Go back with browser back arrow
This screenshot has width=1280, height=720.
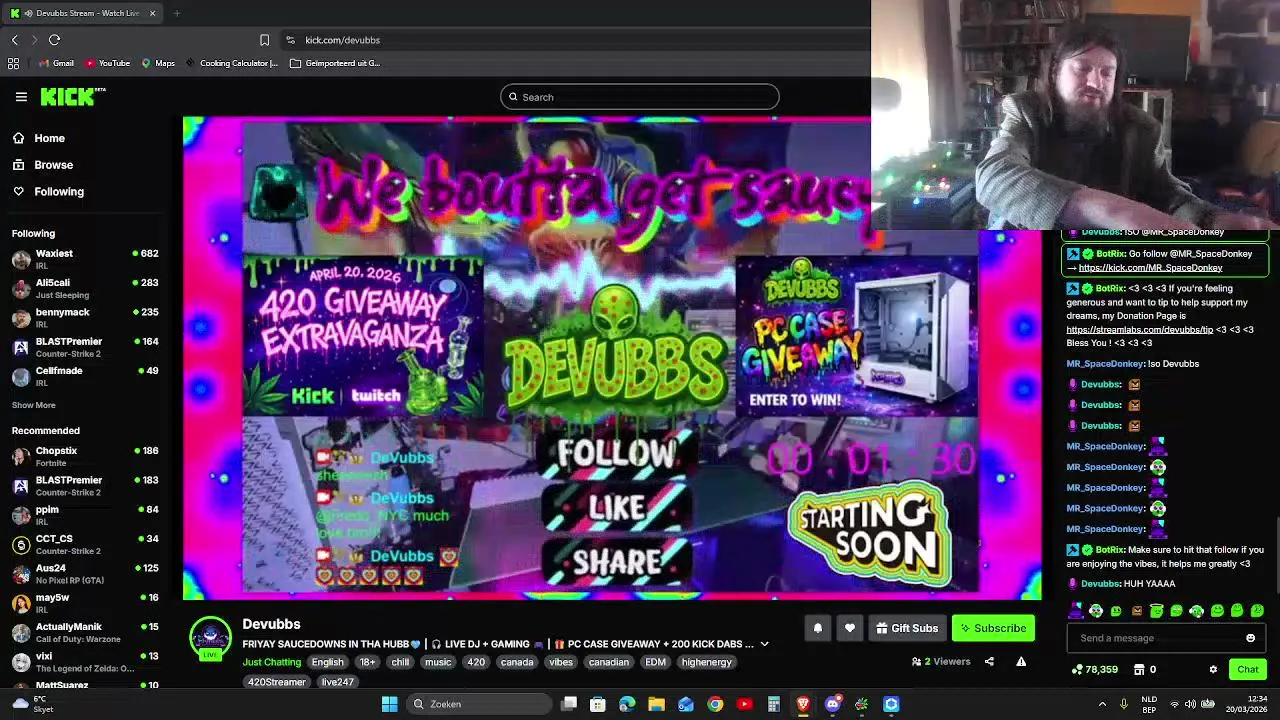point(15,40)
